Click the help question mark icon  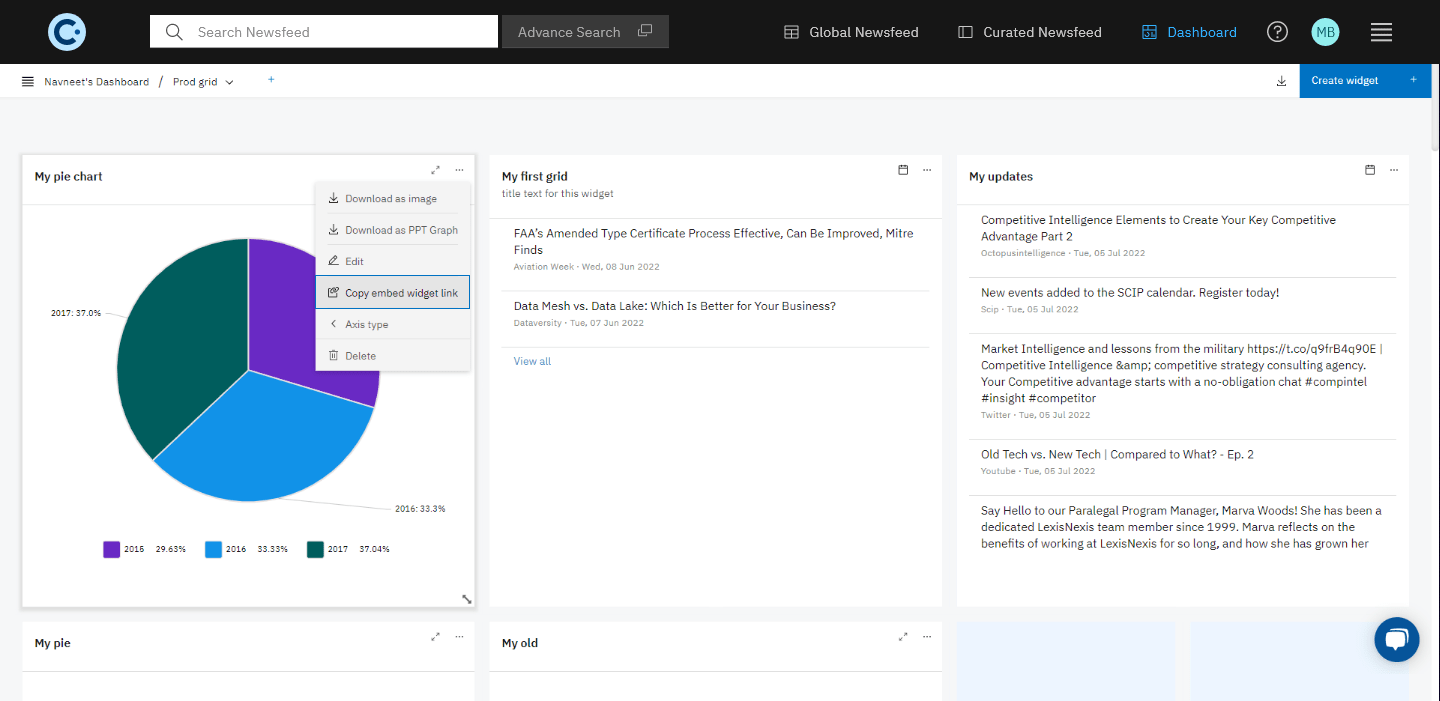[x=1277, y=32]
